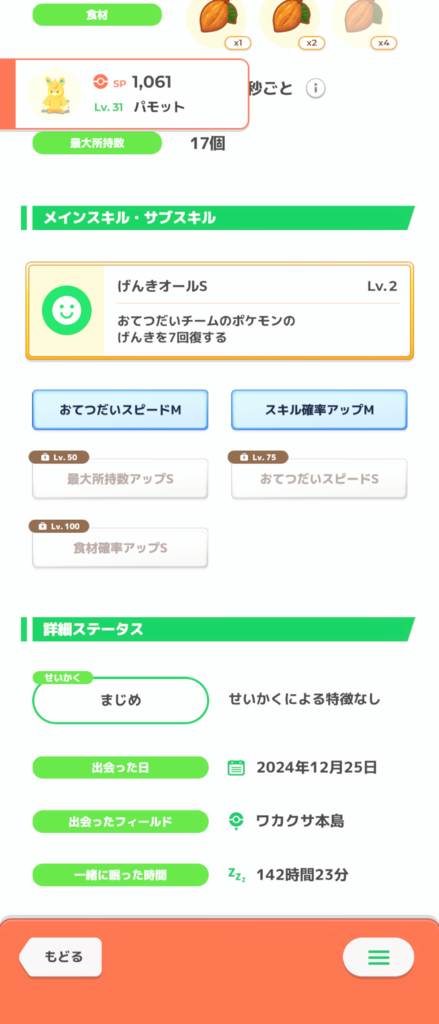The image size is (439, 1024).
Task: Tap locked おてつだいスピードS skill
Action: click(x=319, y=479)
